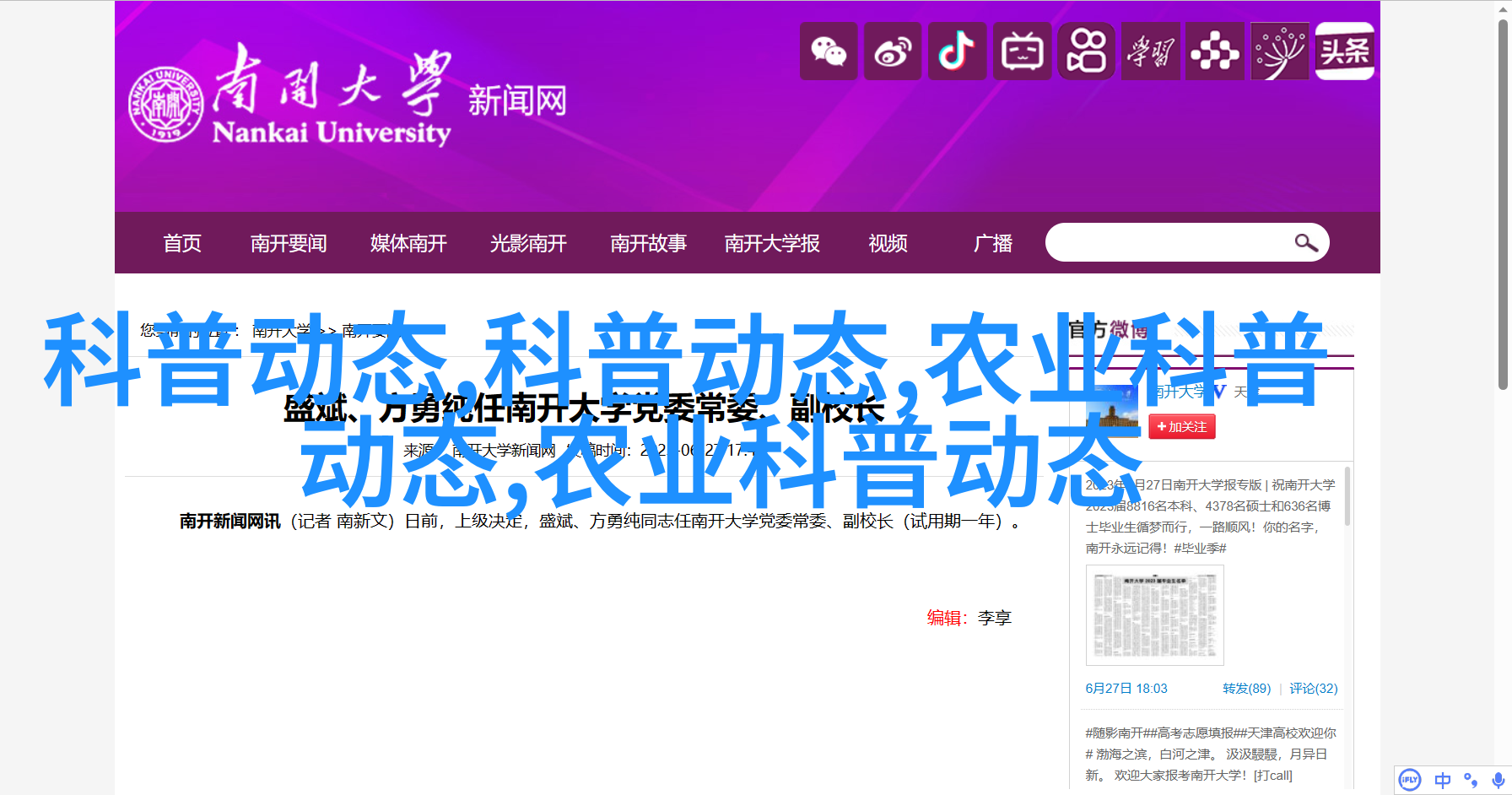Screen dimensions: 1512x795
Task: Click the Weibo widget's inner scrollbar
Action: (1347, 496)
